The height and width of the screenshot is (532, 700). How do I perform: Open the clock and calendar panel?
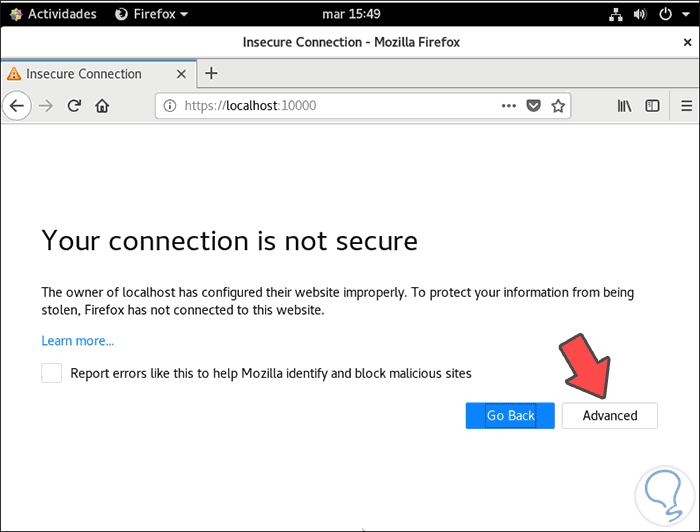[x=349, y=14]
